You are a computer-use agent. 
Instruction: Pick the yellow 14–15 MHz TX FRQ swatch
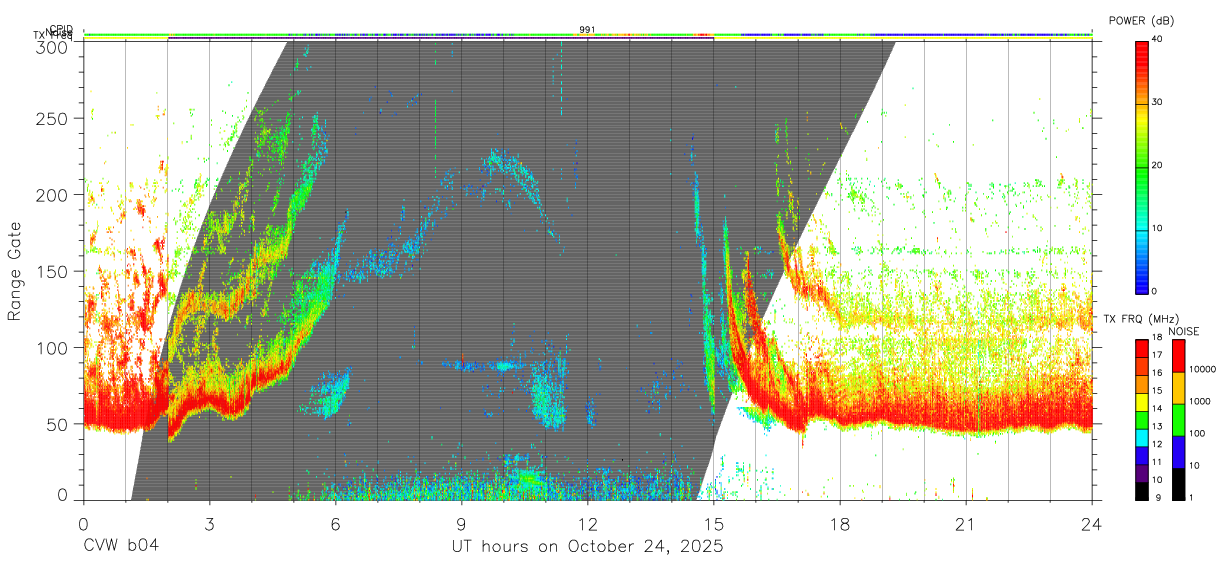[x=1143, y=402]
